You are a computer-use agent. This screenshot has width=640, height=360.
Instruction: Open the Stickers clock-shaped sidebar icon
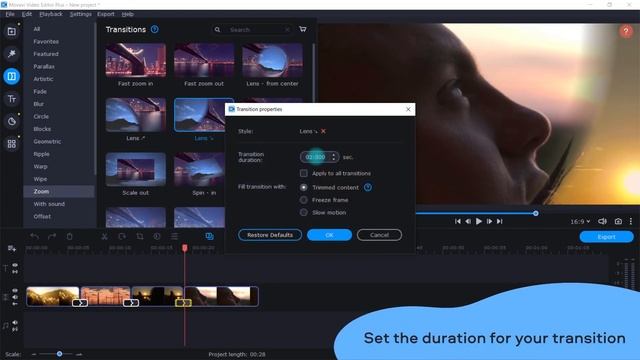pos(11,121)
